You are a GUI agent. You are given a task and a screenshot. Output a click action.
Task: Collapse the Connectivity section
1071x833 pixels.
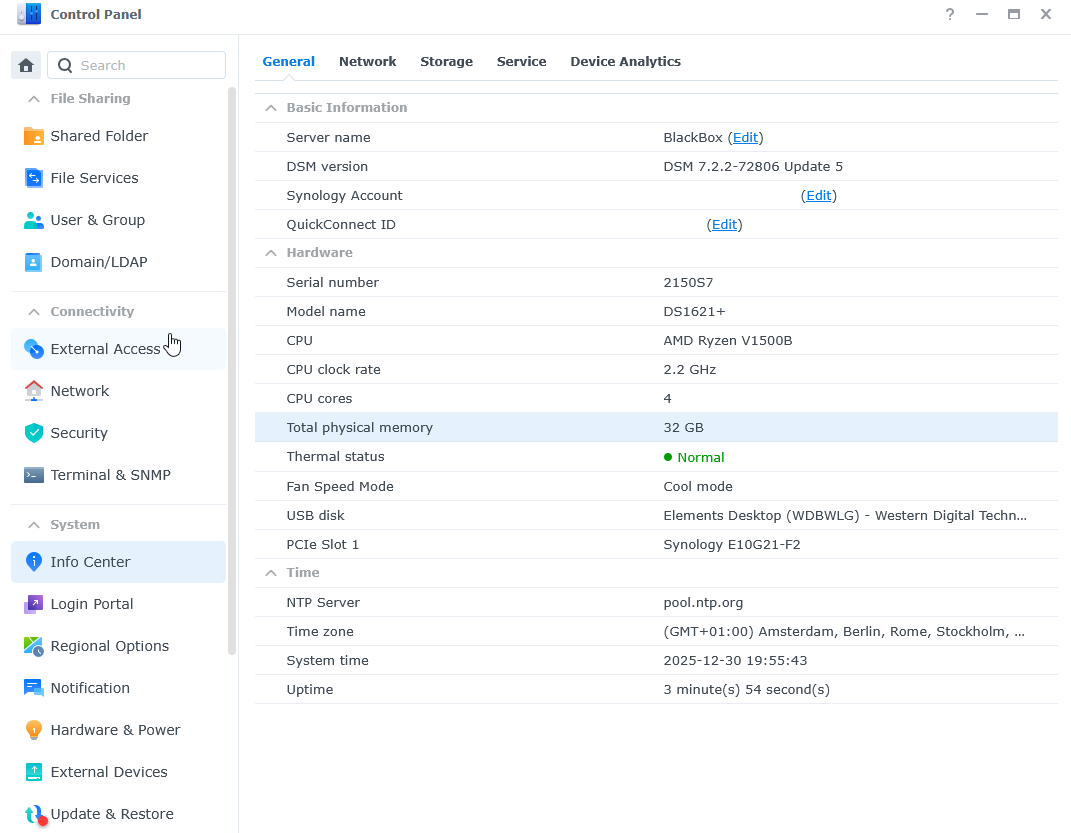[x=33, y=312]
